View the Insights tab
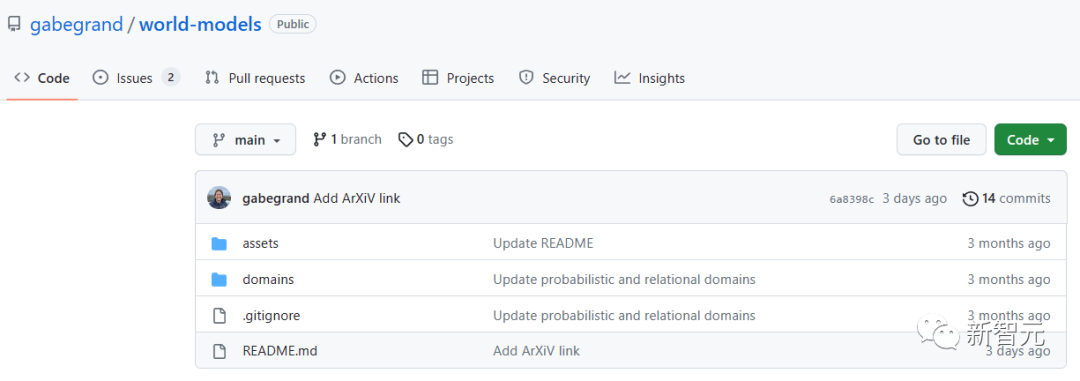Screen dimensions: 1080x381 point(650,78)
